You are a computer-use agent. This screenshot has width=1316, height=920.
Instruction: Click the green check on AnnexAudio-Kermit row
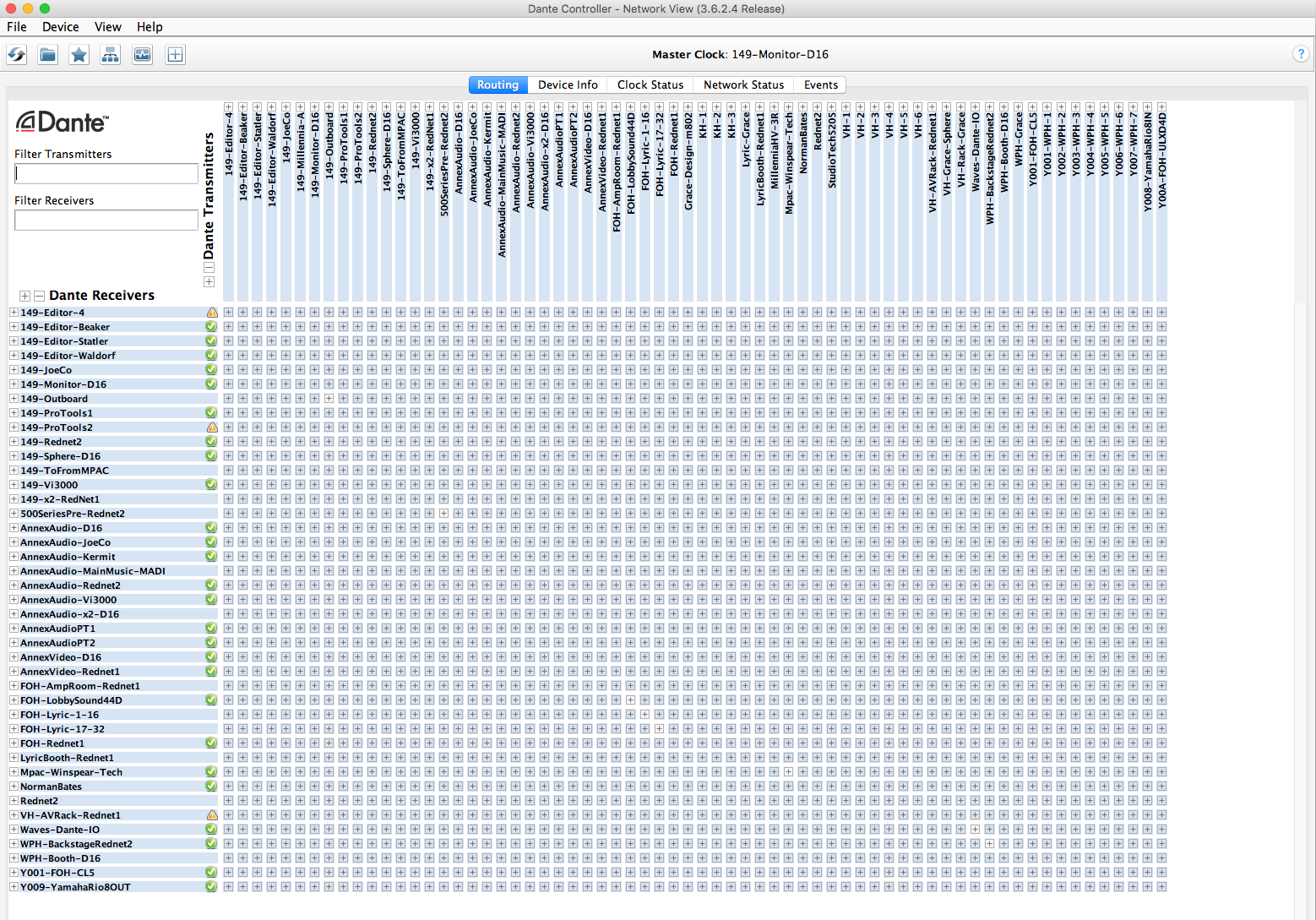coord(211,557)
